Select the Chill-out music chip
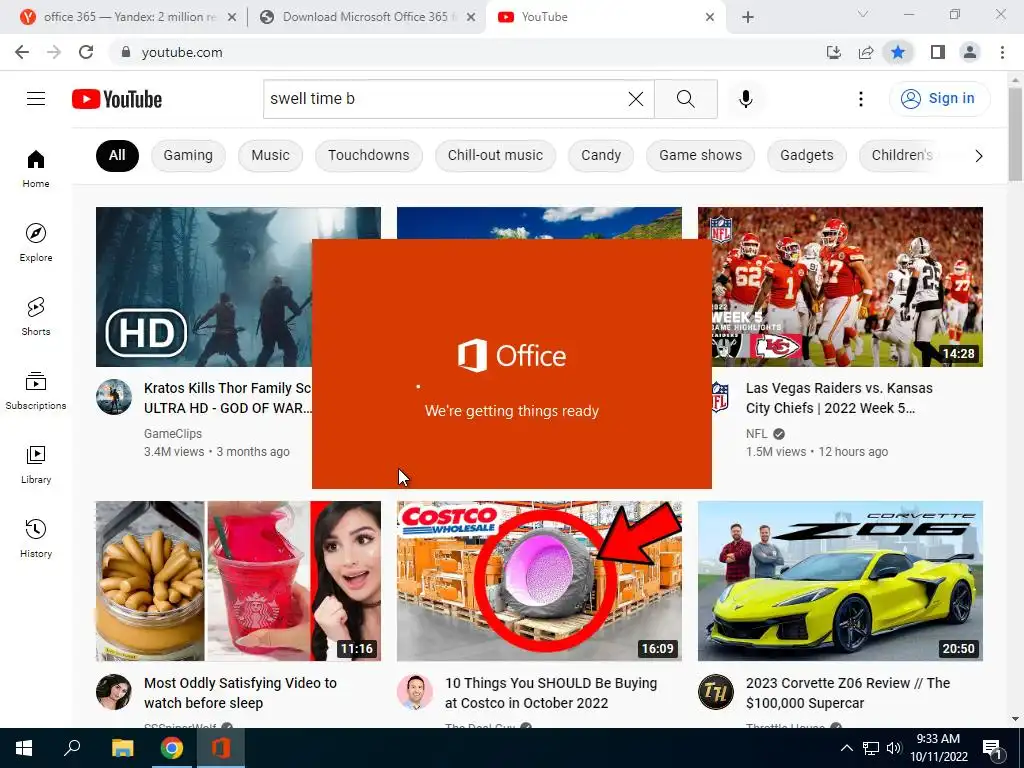Viewport: 1024px width, 768px height. 495,155
